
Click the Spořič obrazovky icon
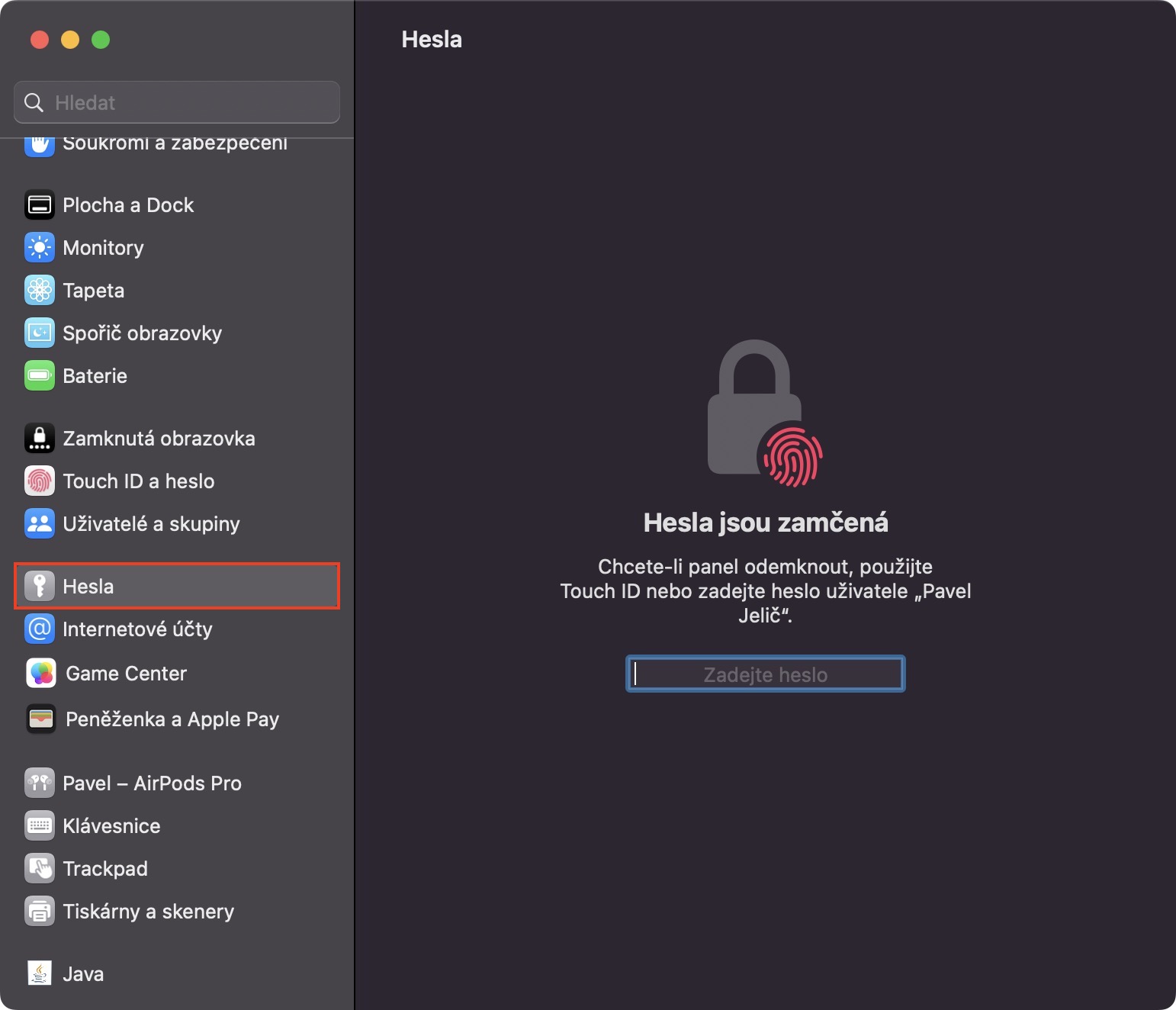[40, 333]
